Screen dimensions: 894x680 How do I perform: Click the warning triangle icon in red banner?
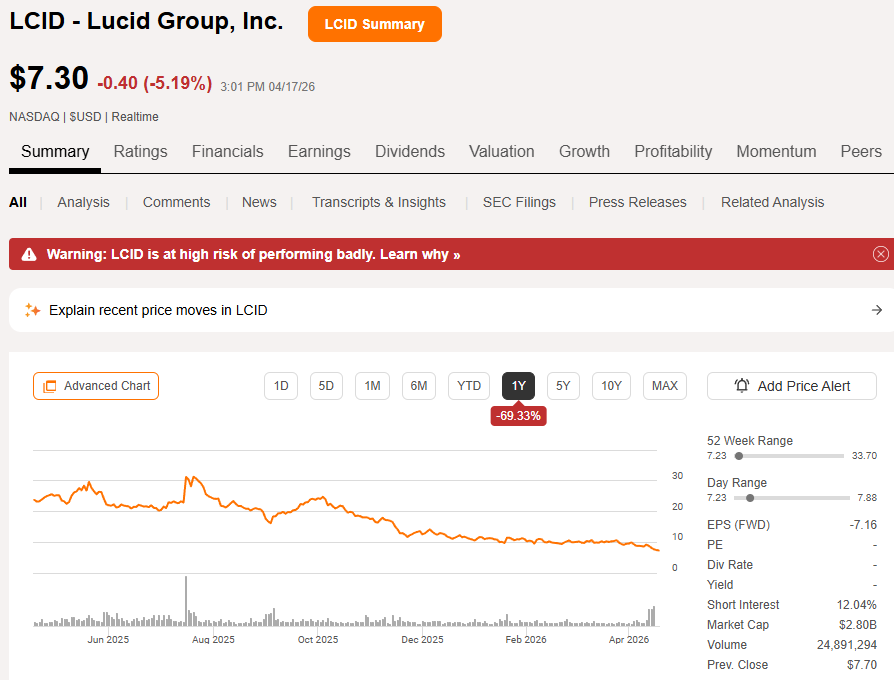click(x=29, y=254)
